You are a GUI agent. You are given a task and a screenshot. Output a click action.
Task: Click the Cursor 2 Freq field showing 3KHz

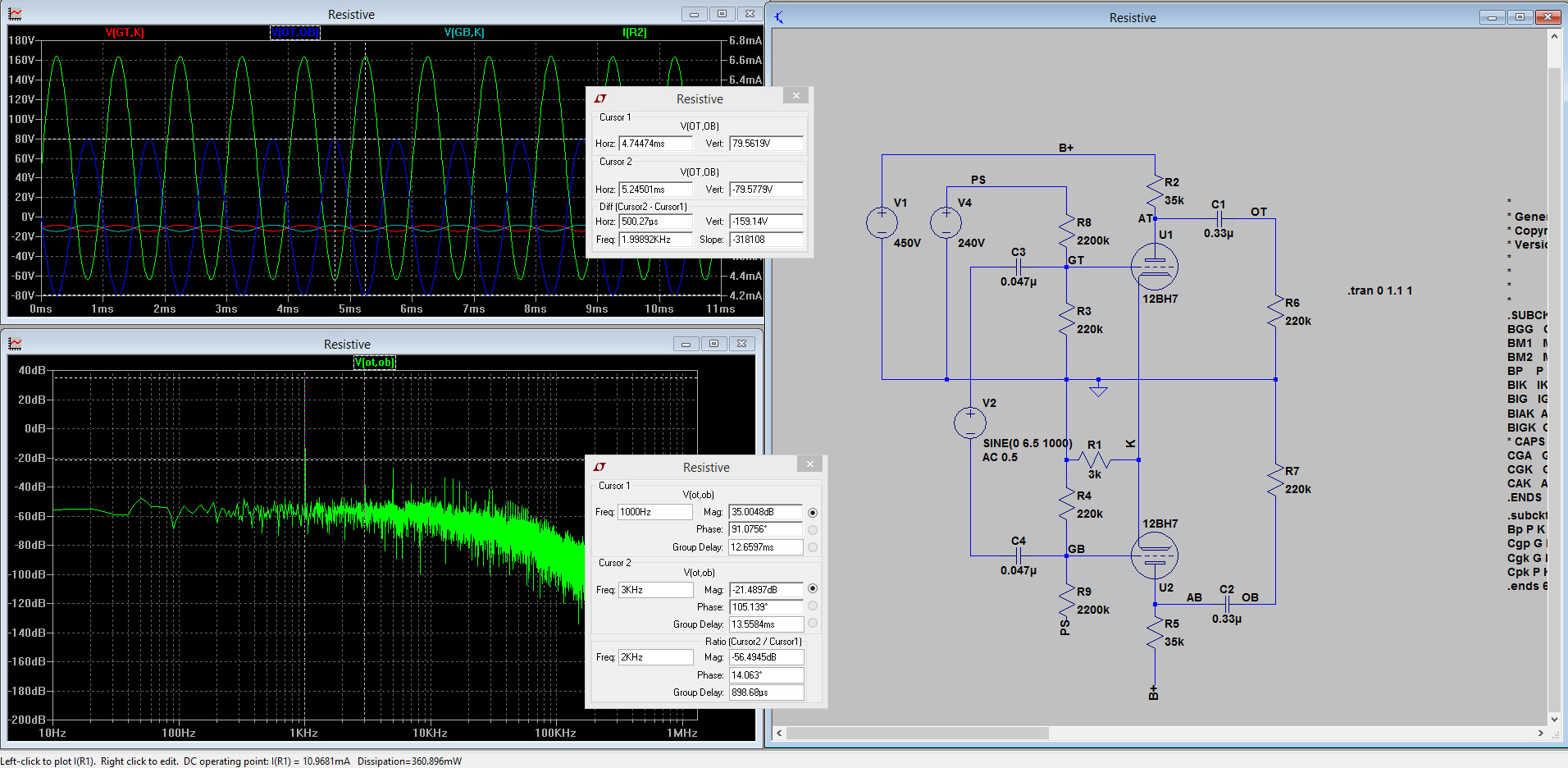click(x=654, y=590)
